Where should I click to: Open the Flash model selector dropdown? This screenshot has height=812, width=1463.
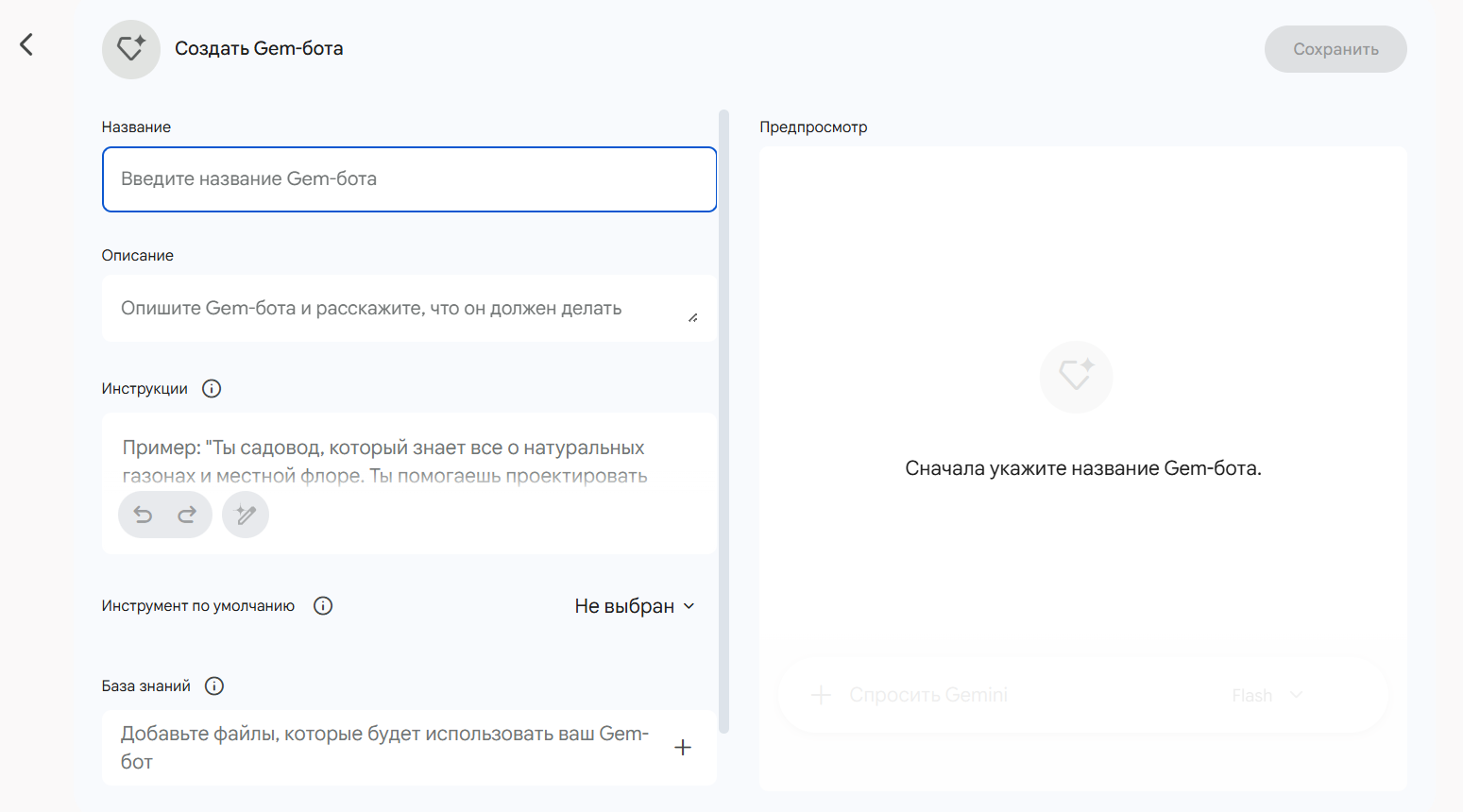pos(1267,696)
